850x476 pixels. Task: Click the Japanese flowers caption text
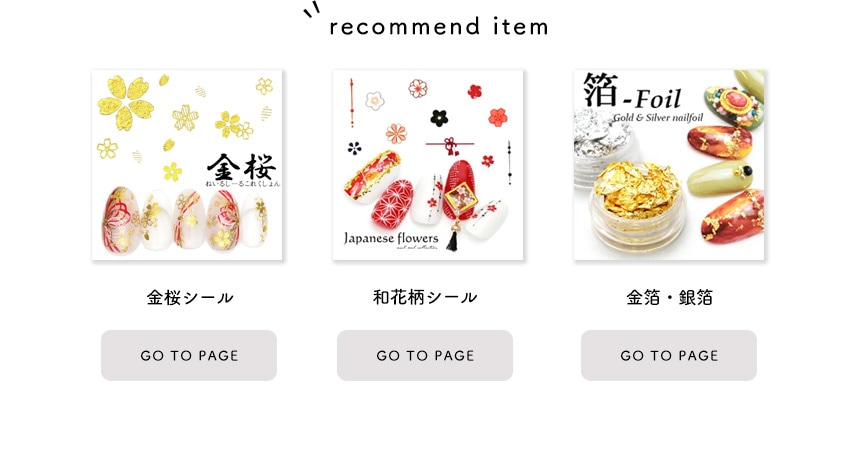click(x=391, y=238)
